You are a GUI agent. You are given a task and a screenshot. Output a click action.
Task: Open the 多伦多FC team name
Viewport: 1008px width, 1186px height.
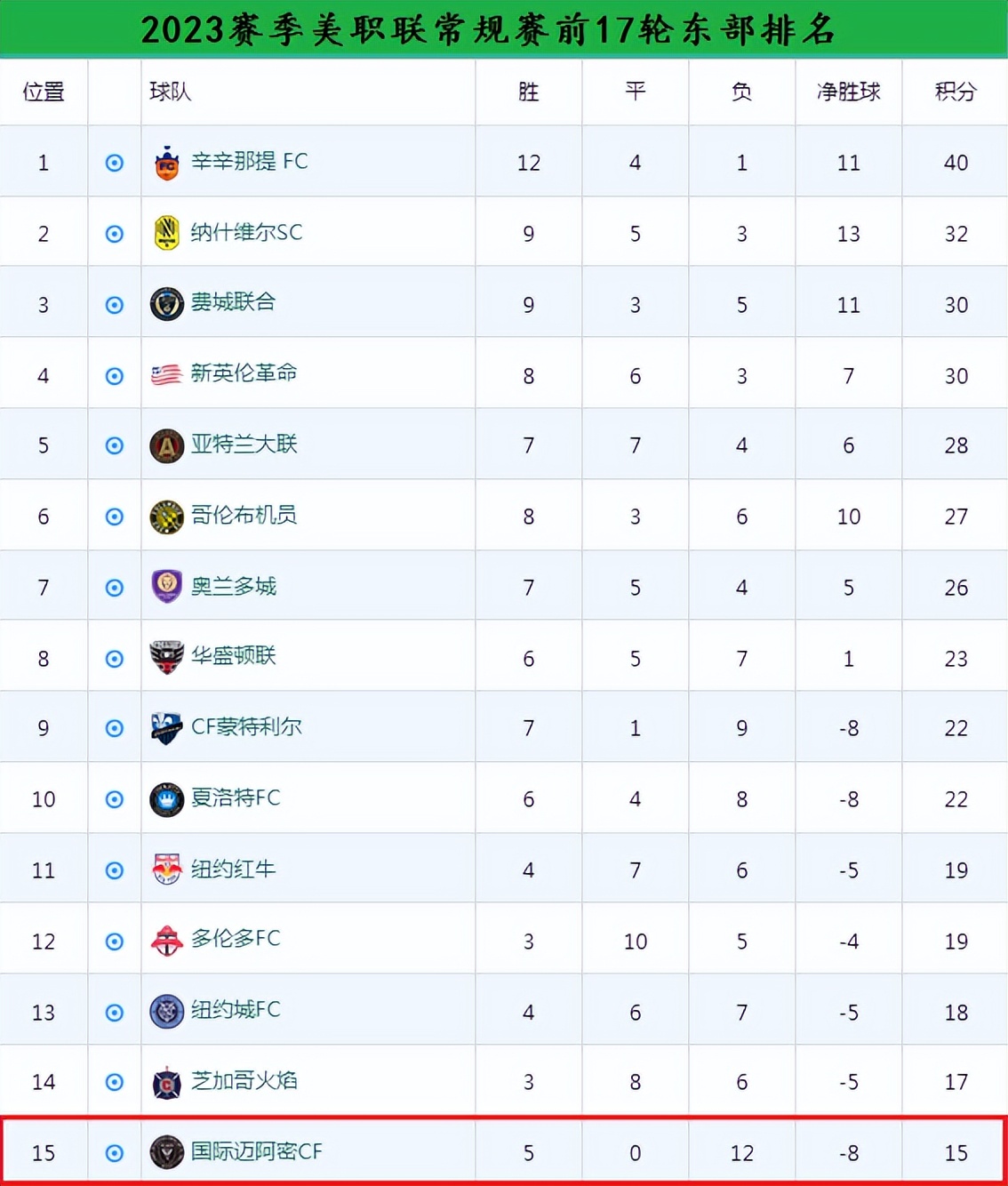[x=236, y=939]
